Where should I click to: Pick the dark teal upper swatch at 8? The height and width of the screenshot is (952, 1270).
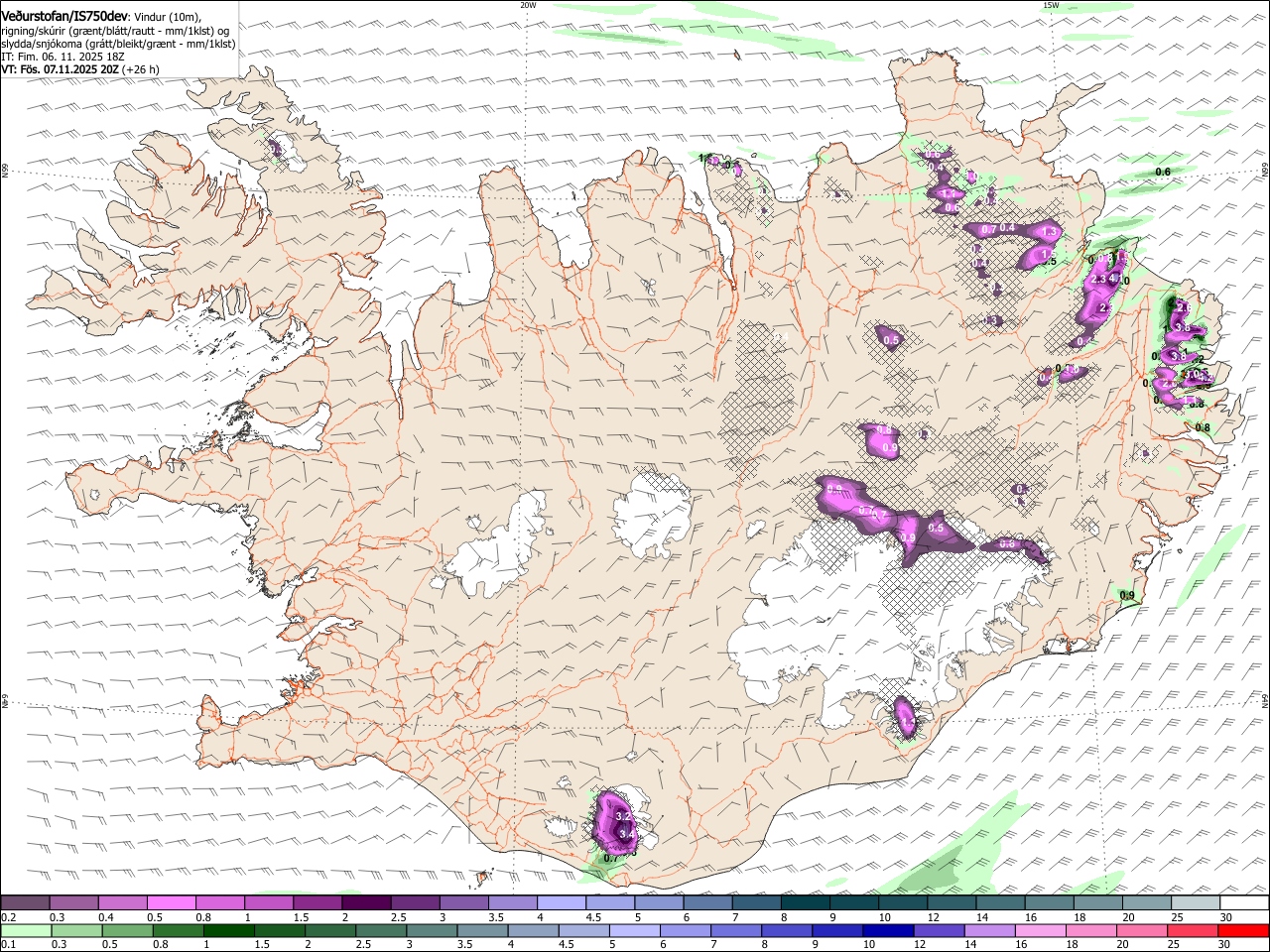click(x=806, y=902)
